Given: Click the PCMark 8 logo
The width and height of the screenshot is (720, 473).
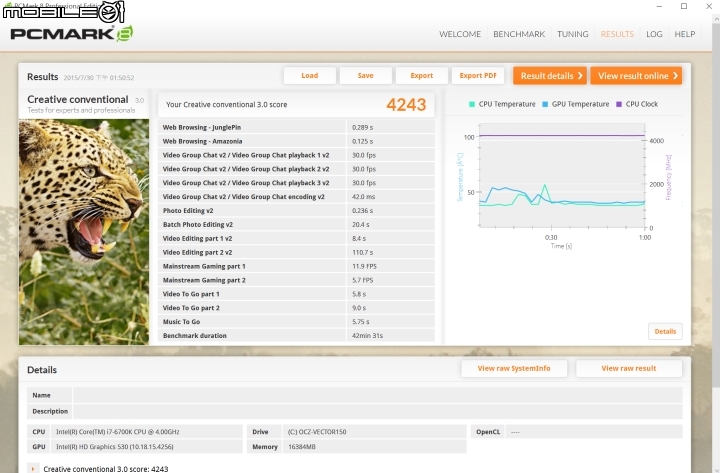Looking at the screenshot, I should 72,34.
